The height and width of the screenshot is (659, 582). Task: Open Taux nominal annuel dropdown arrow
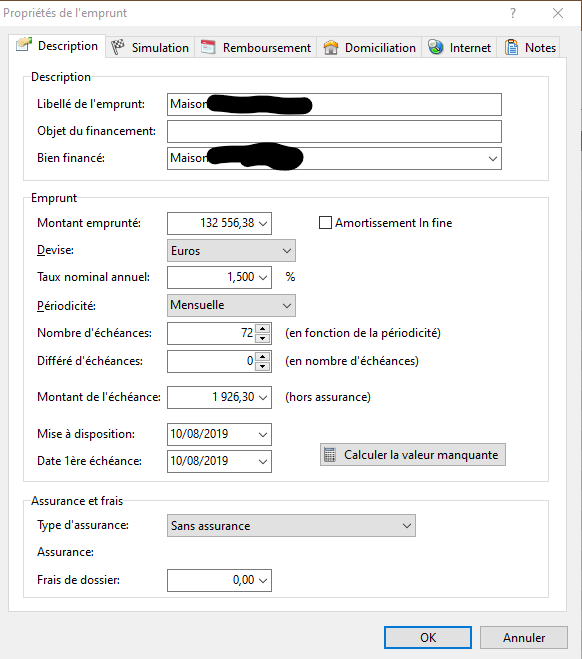pos(263,277)
